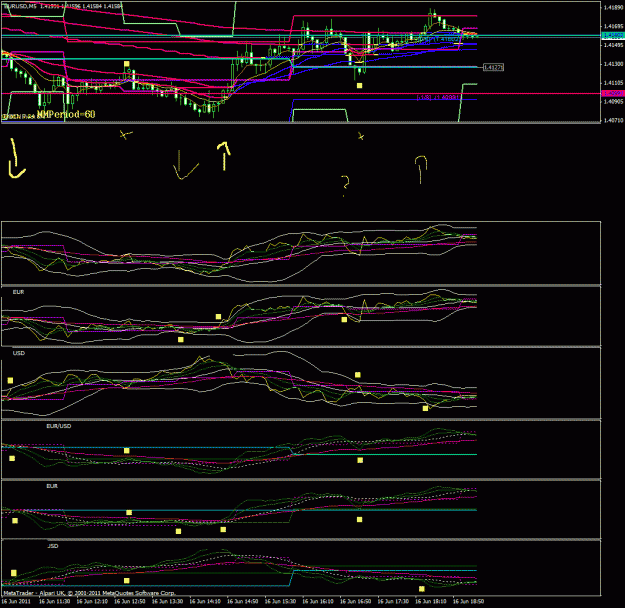
Task: Click the 1.41105 price axis label
Action: [x=614, y=83]
